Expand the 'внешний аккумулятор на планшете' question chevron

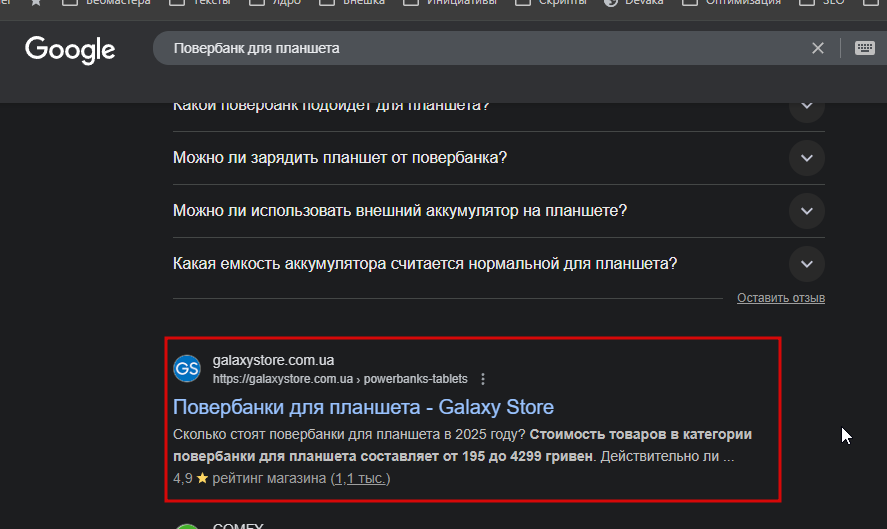[807, 211]
